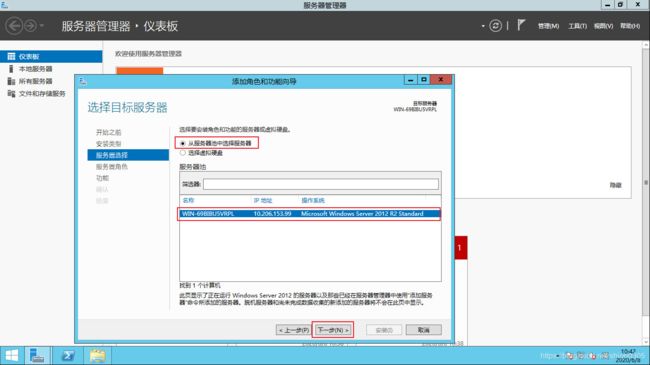Click Microsoft Windows Server 2012 R2 Standard cell

[x=362, y=214]
